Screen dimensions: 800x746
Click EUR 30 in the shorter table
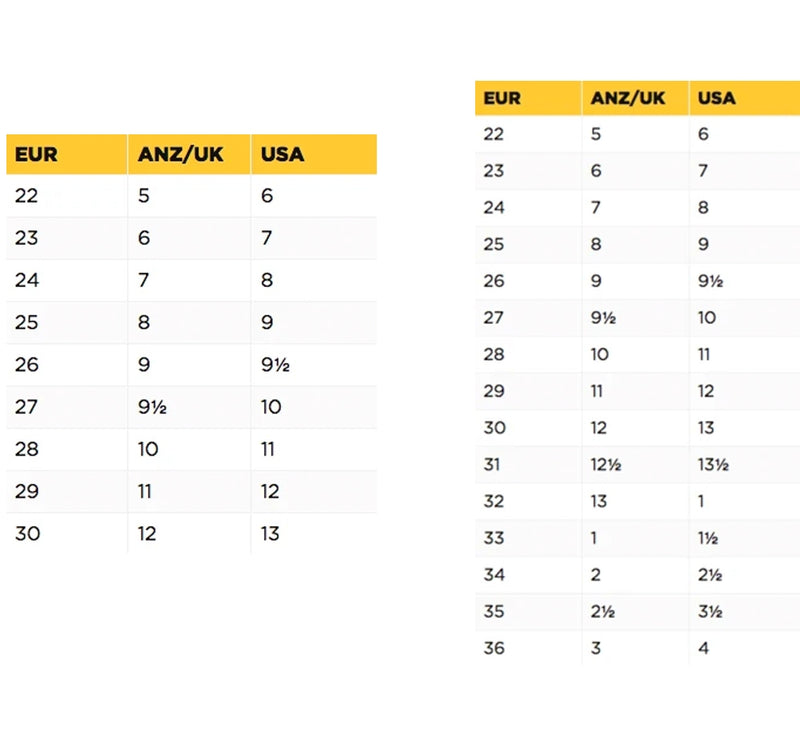(x=28, y=534)
